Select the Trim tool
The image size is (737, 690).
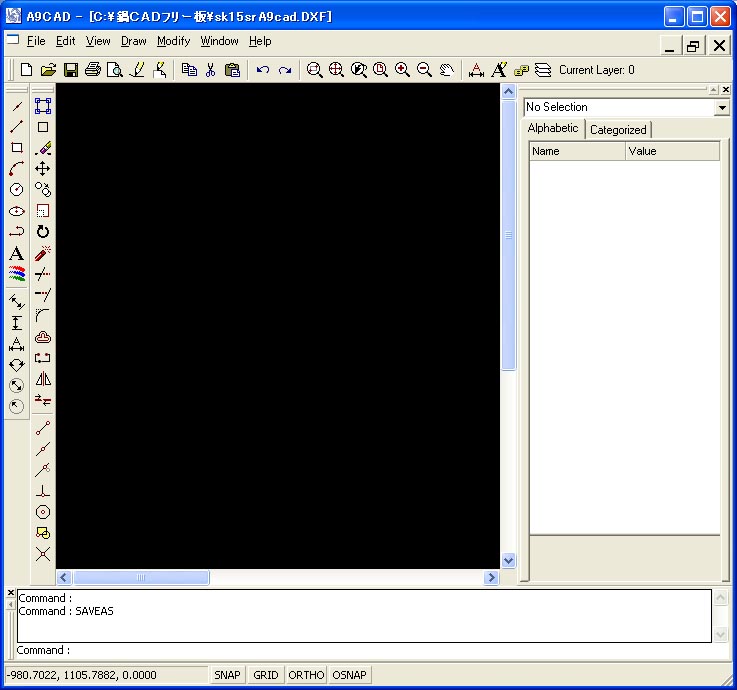tap(43, 274)
